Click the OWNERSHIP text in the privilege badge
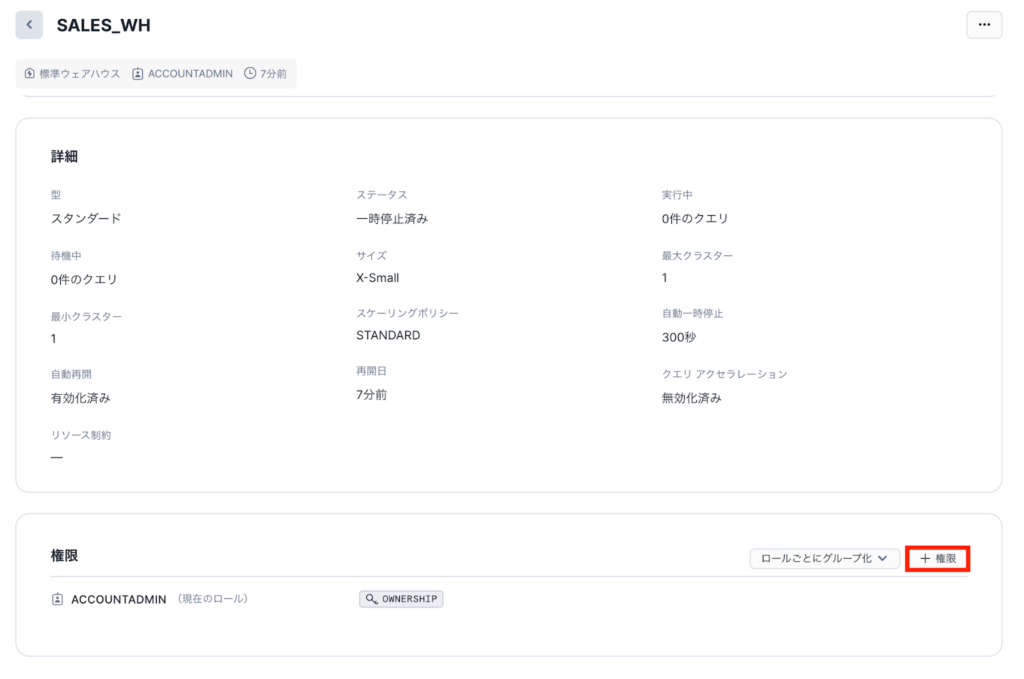Image resolution: width=1024 pixels, height=679 pixels. coord(410,599)
